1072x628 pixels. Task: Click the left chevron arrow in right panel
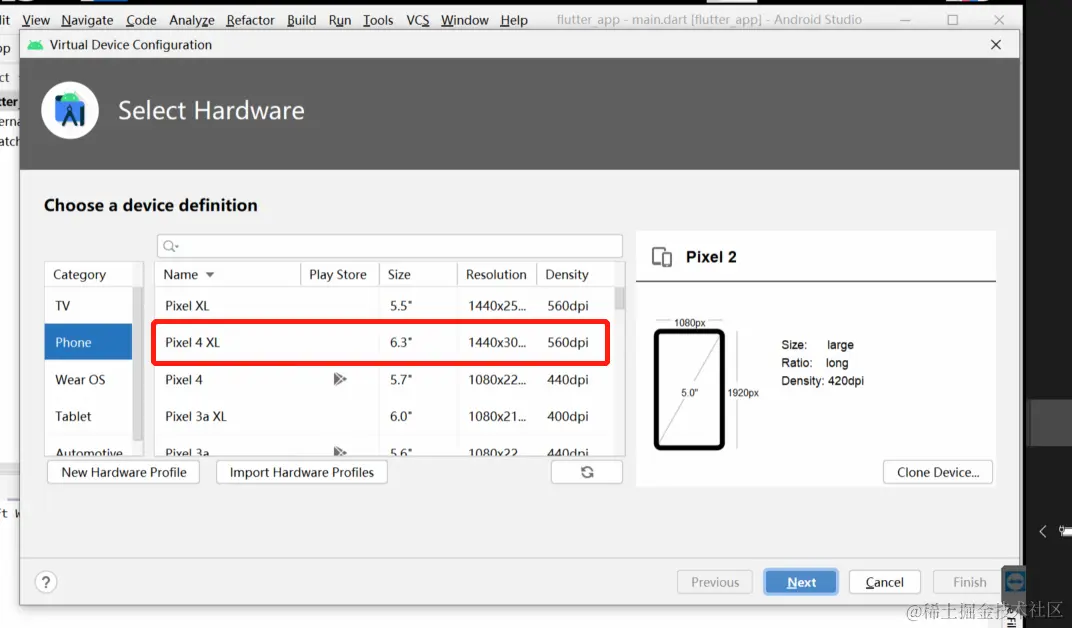pos(1043,531)
